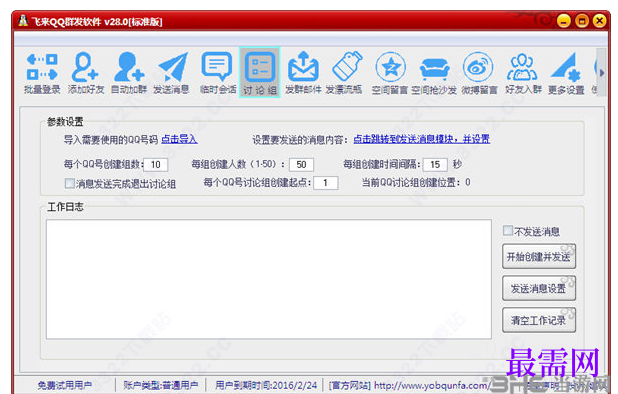Open the 点击跳转到发送消息模块，并设置 link
This screenshot has width=618, height=394.
point(421,139)
